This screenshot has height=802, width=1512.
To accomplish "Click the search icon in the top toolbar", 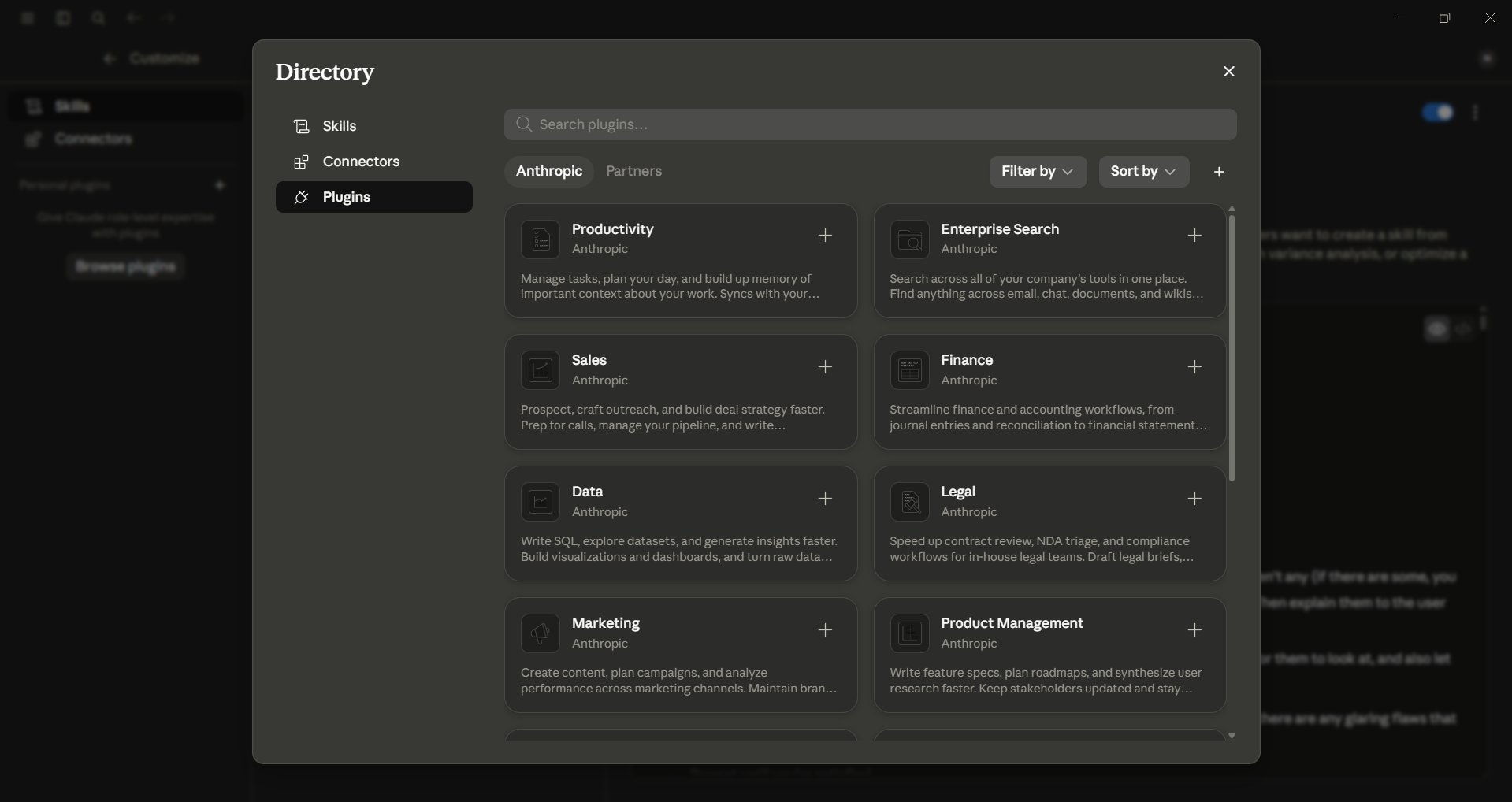I will [98, 17].
